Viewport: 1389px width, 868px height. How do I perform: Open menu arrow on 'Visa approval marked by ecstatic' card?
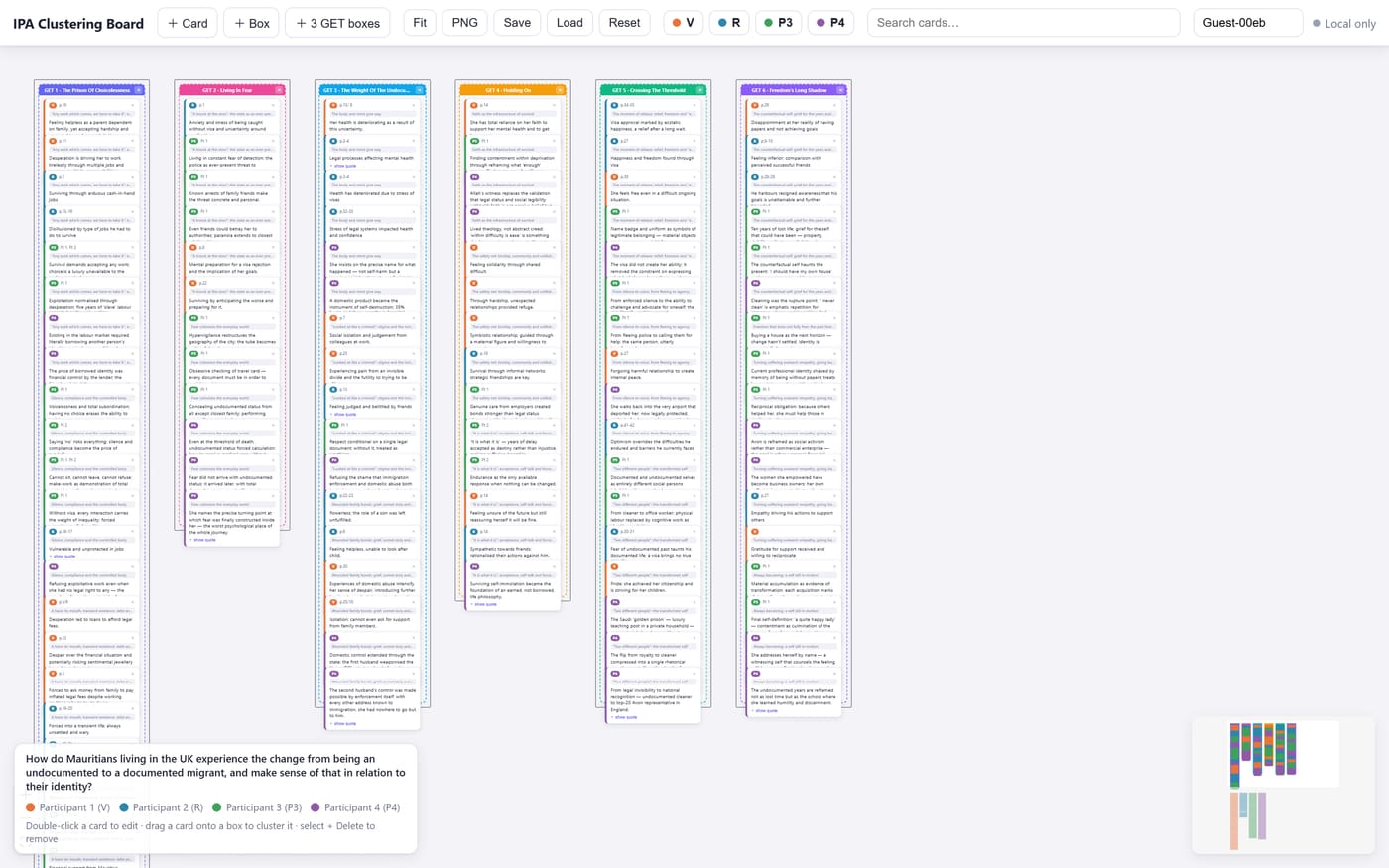click(693, 105)
